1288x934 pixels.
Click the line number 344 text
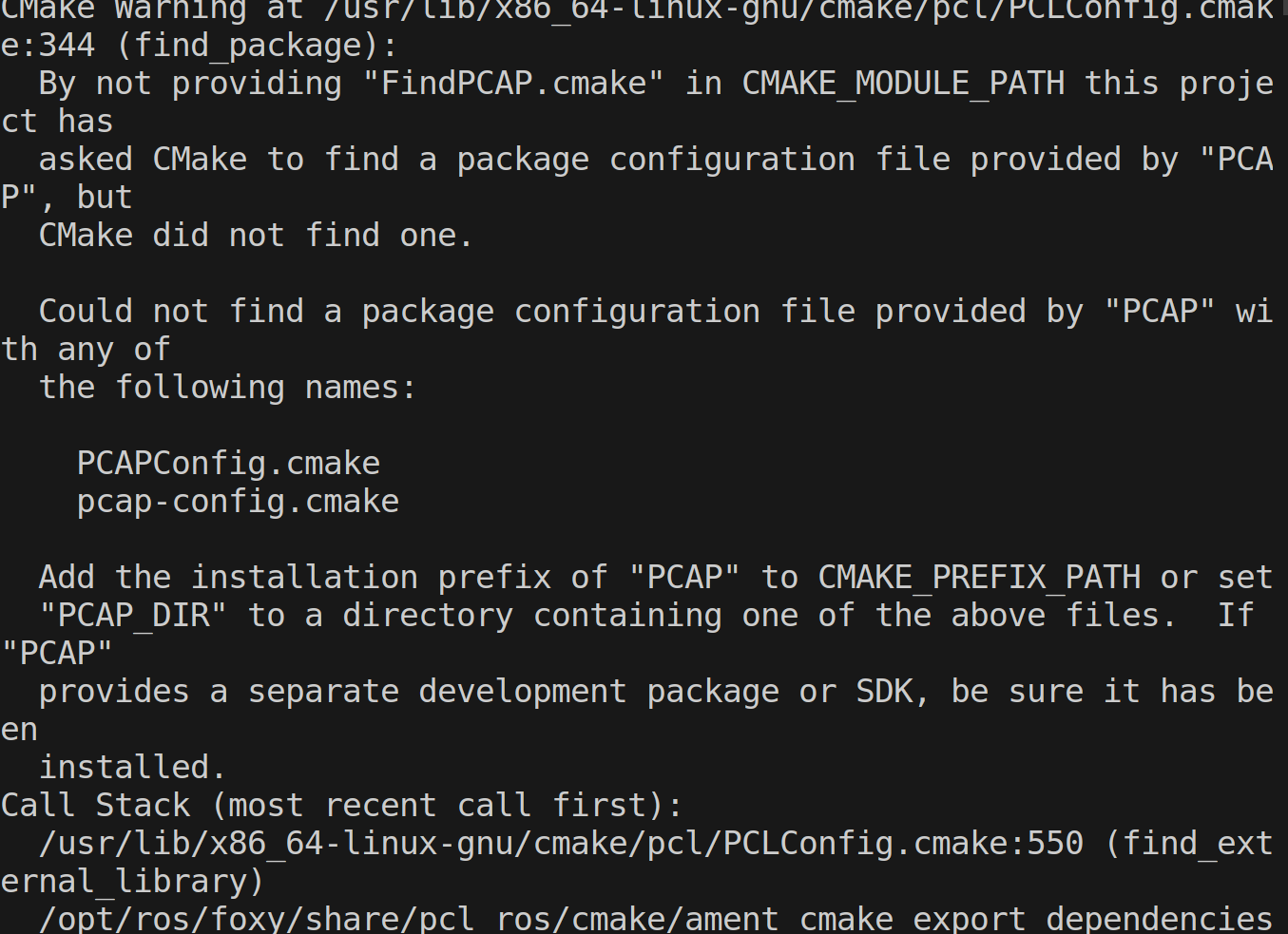click(67, 46)
